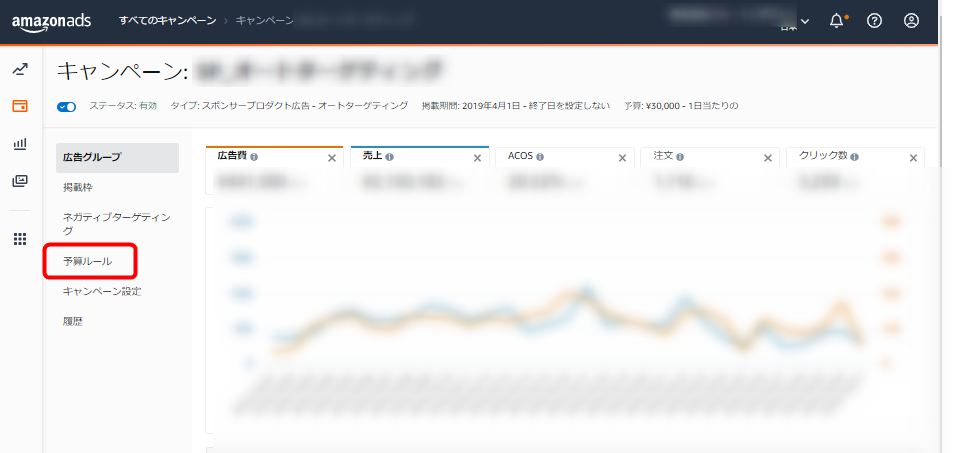Open the notifications bell icon
Viewport: 958px width, 453px height.
tap(837, 21)
